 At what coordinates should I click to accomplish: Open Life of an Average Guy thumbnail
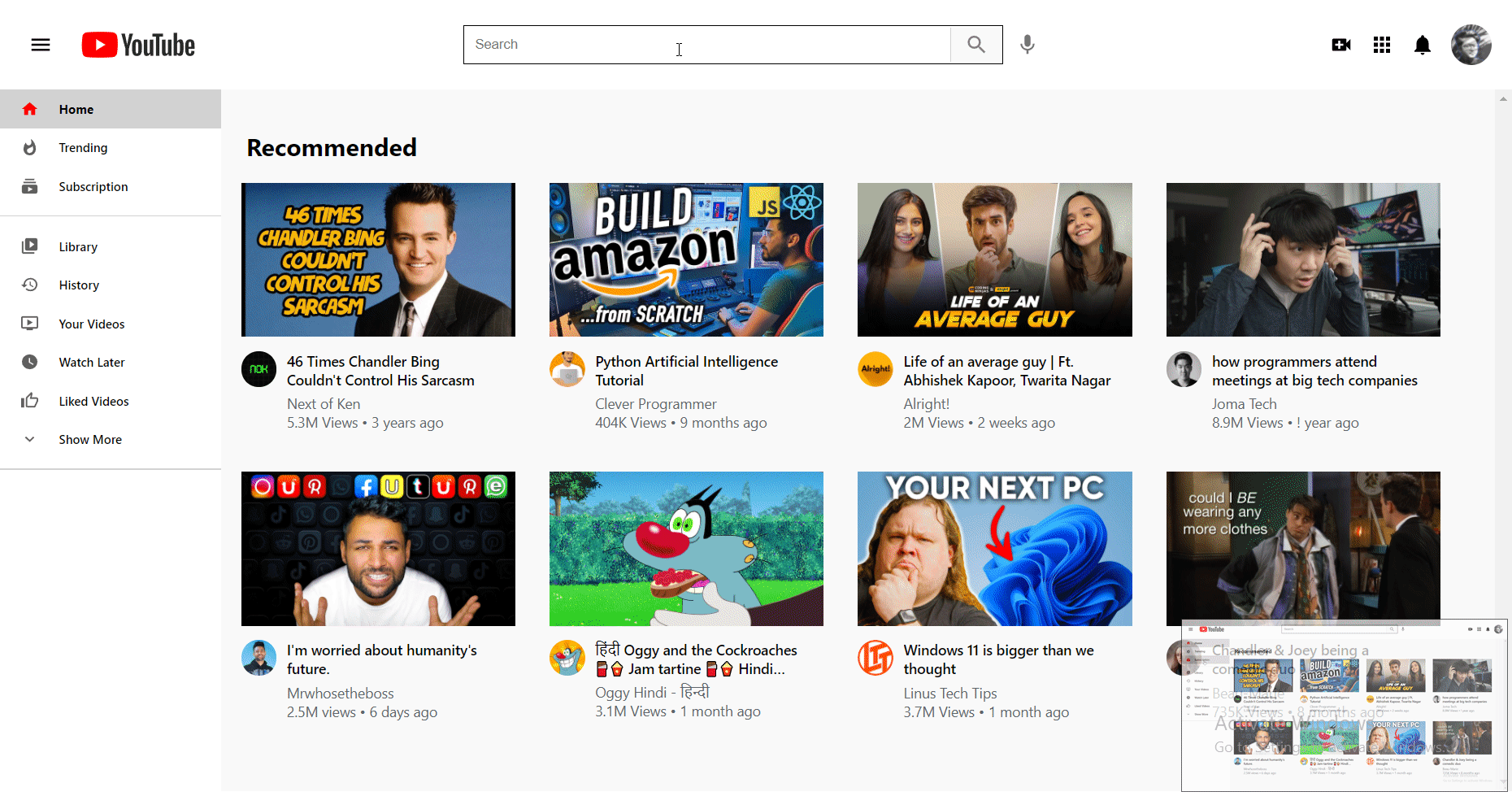(x=995, y=259)
